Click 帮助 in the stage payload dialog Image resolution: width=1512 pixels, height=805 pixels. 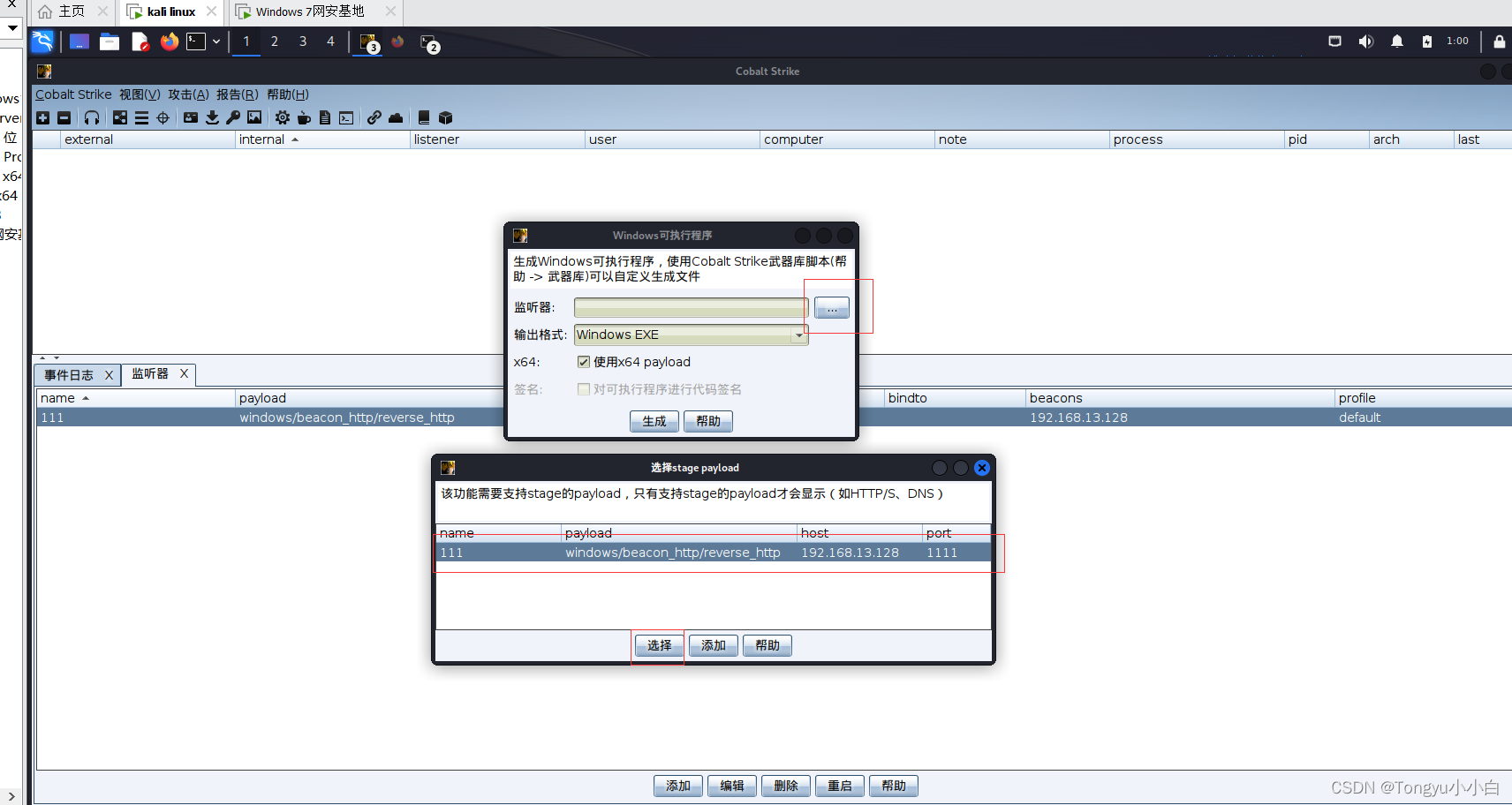(x=767, y=646)
